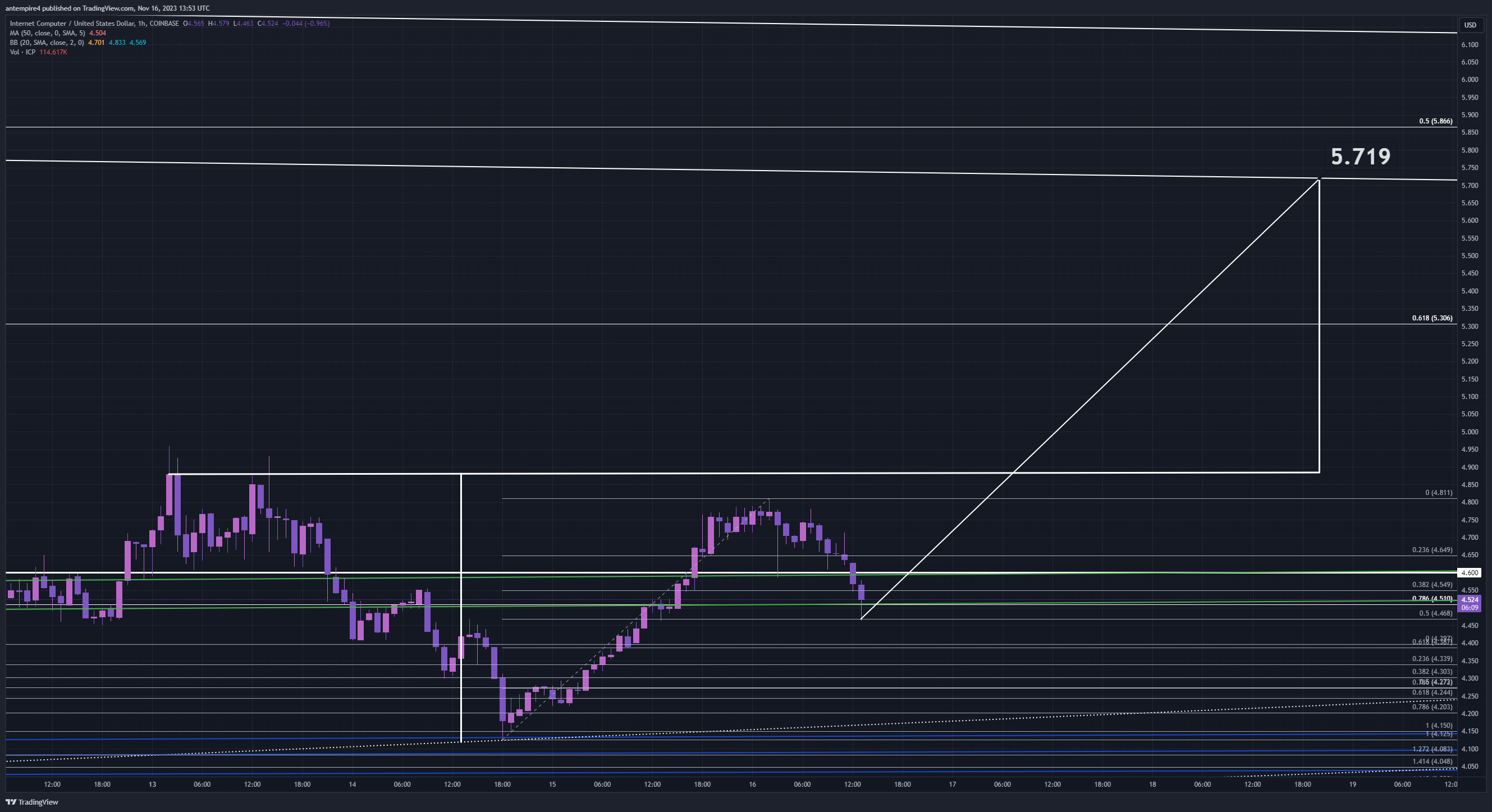Click date 16 on the time axis

[752, 785]
